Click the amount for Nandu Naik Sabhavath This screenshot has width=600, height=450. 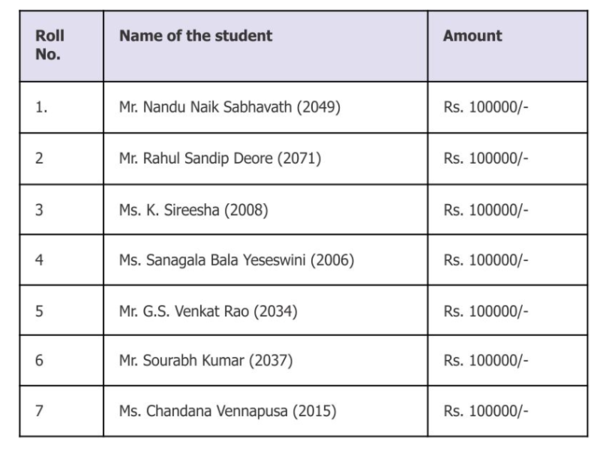(x=485, y=108)
